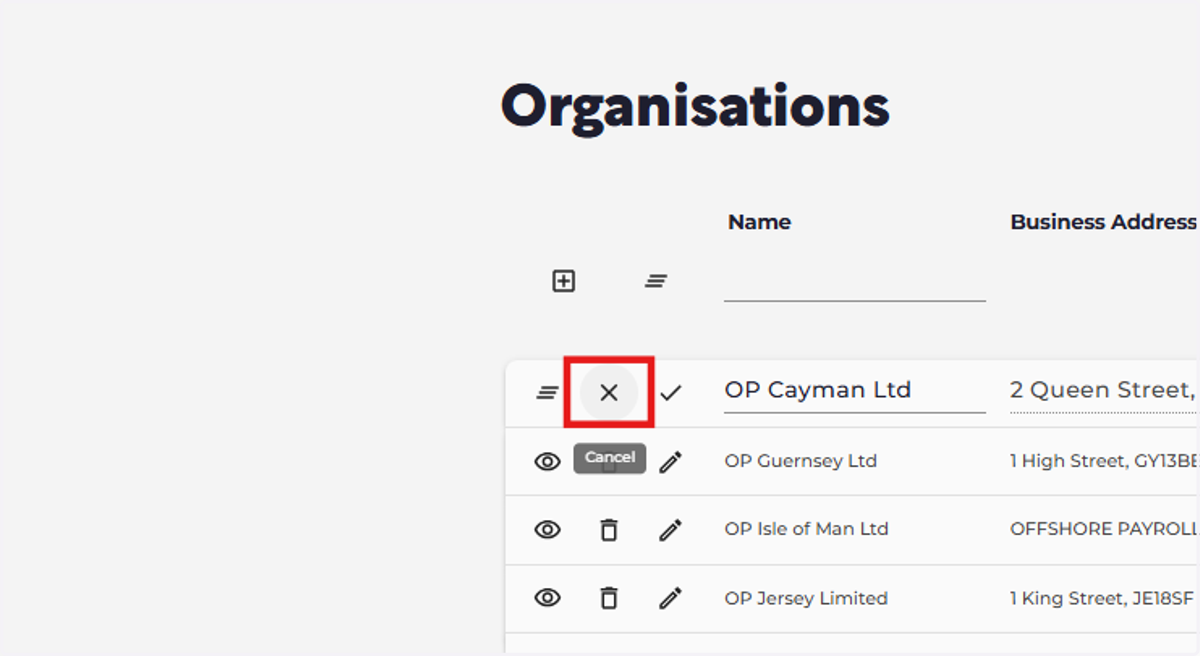This screenshot has height=656, width=1200.
Task: Open the filter icon in the header row
Action: coord(656,281)
